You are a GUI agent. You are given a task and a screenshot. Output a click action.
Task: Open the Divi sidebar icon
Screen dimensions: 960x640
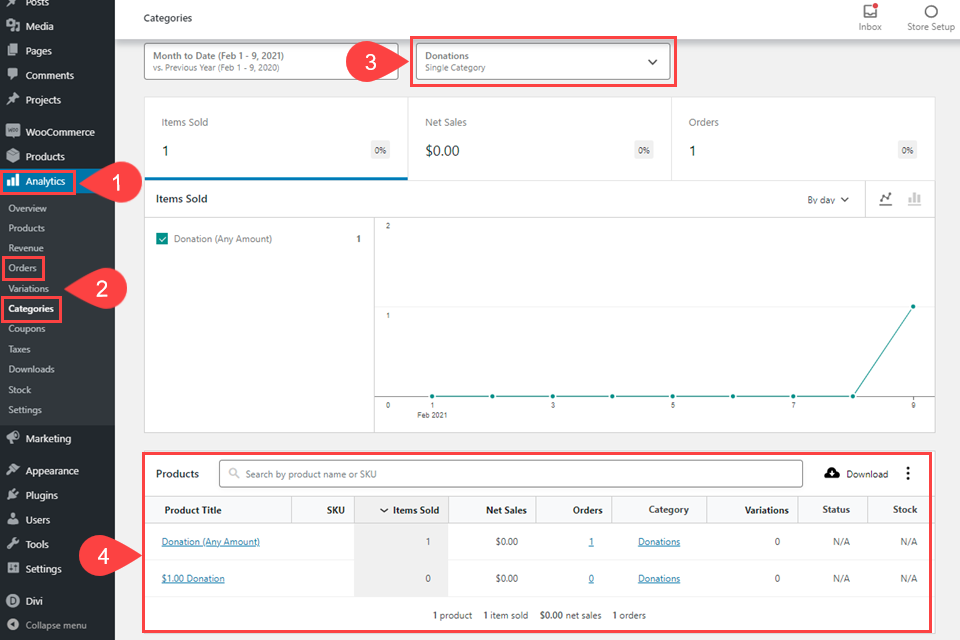pos(13,601)
